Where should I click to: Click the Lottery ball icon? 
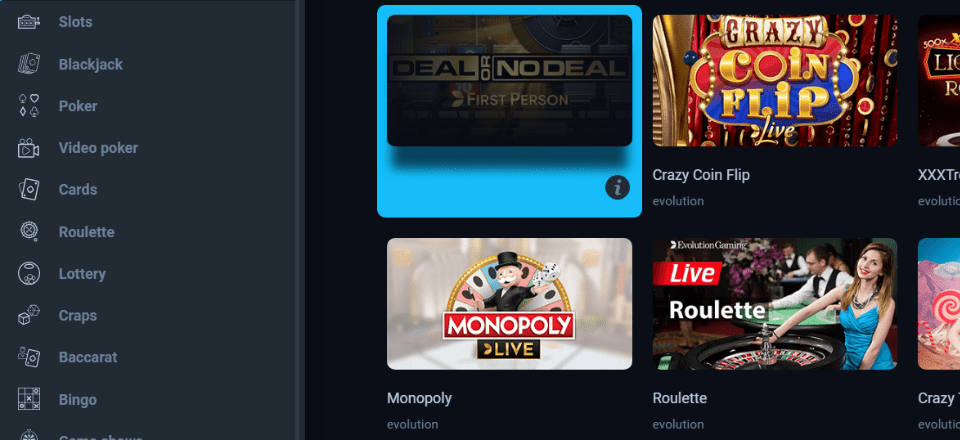pyautogui.click(x=29, y=274)
